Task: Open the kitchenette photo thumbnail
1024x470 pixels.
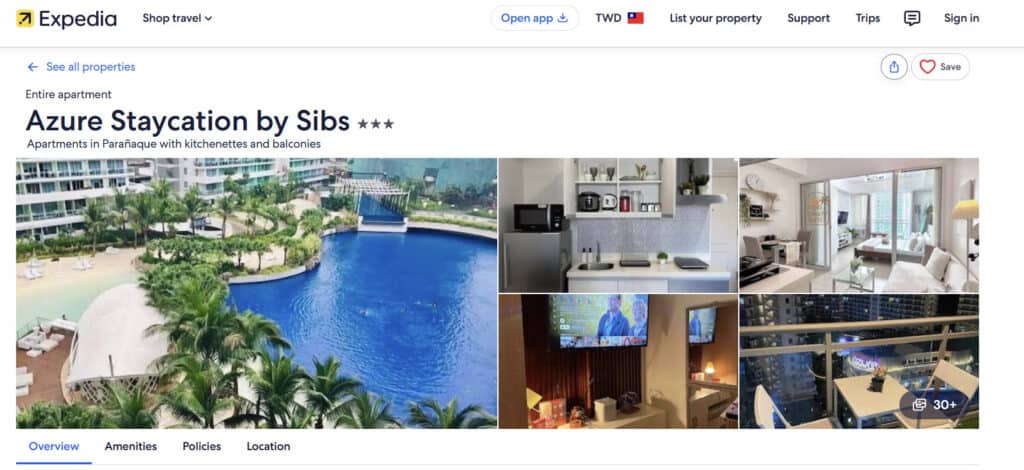Action: [x=618, y=225]
